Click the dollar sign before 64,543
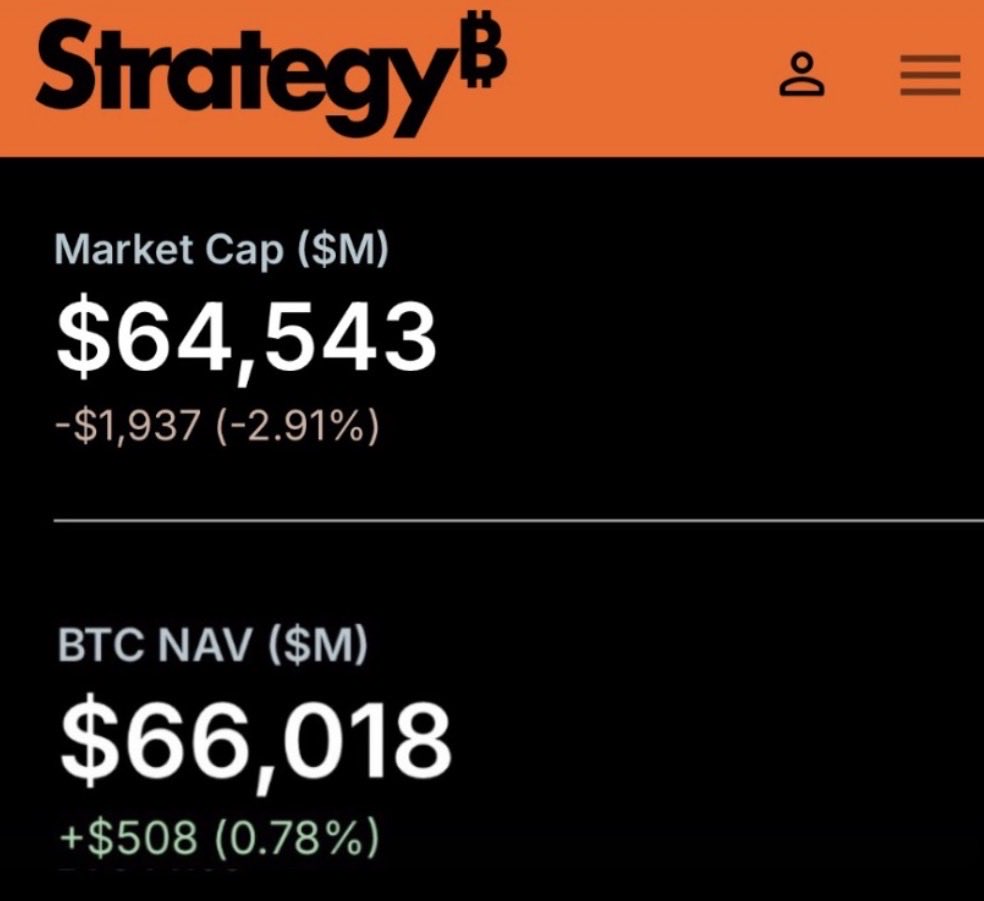 click(x=84, y=336)
